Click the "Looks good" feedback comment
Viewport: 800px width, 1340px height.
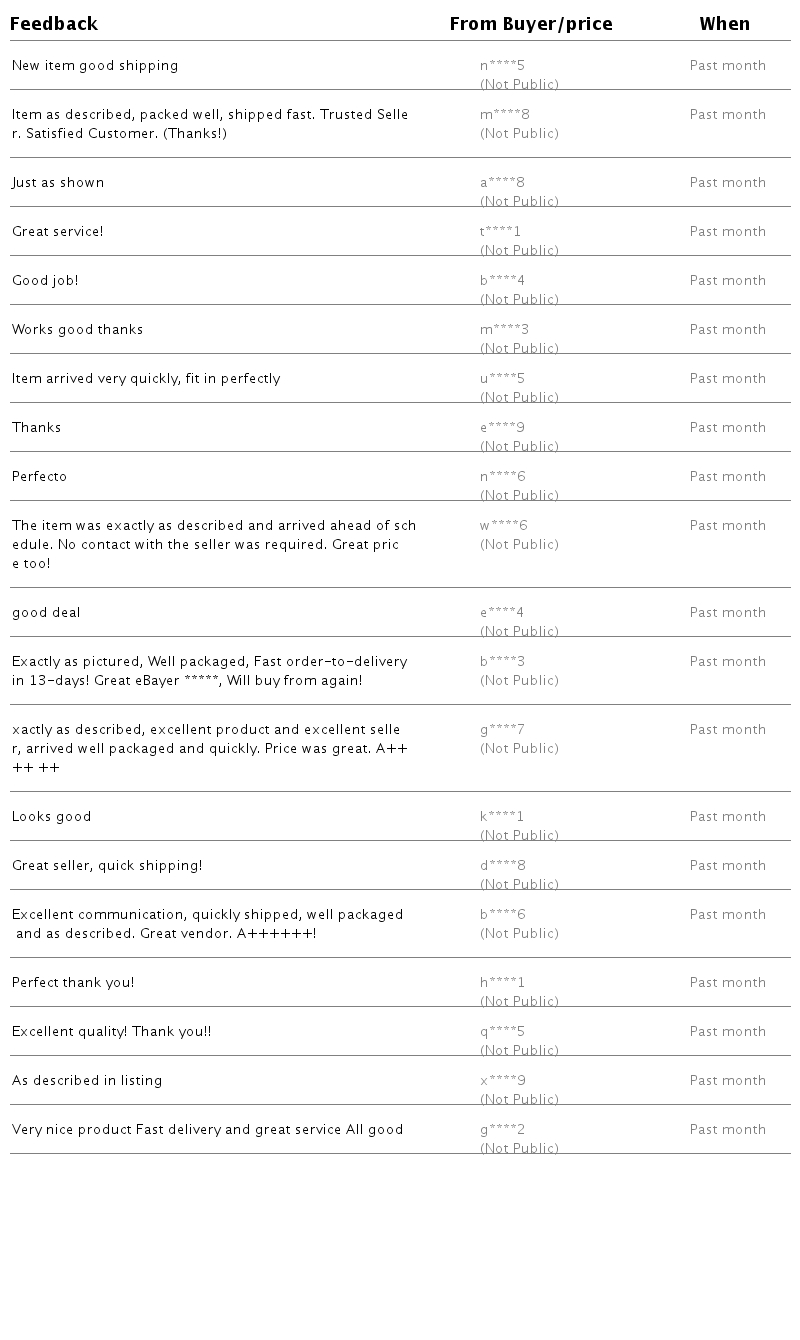pyautogui.click(x=52, y=817)
